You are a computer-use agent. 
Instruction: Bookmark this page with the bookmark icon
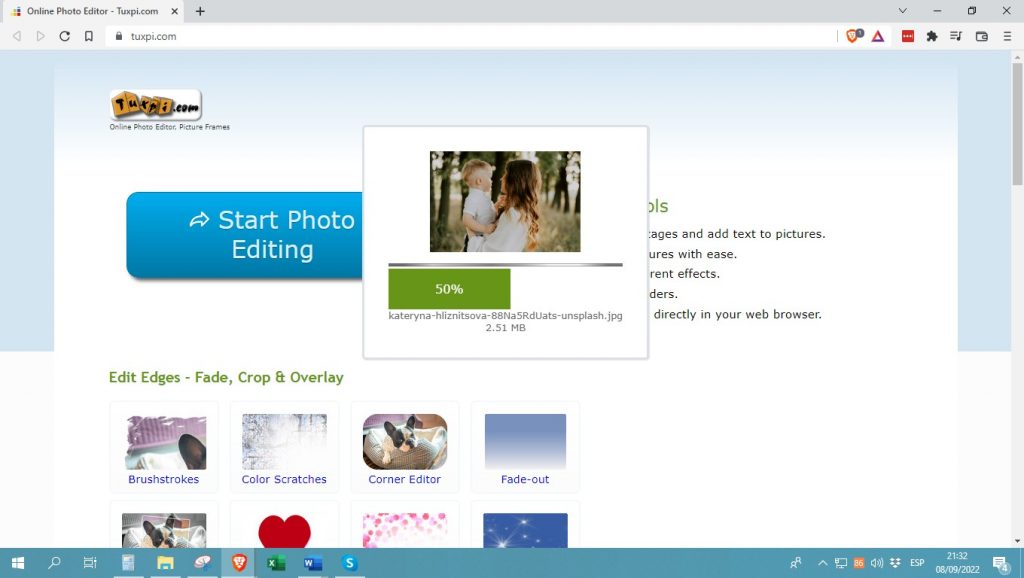(x=89, y=36)
